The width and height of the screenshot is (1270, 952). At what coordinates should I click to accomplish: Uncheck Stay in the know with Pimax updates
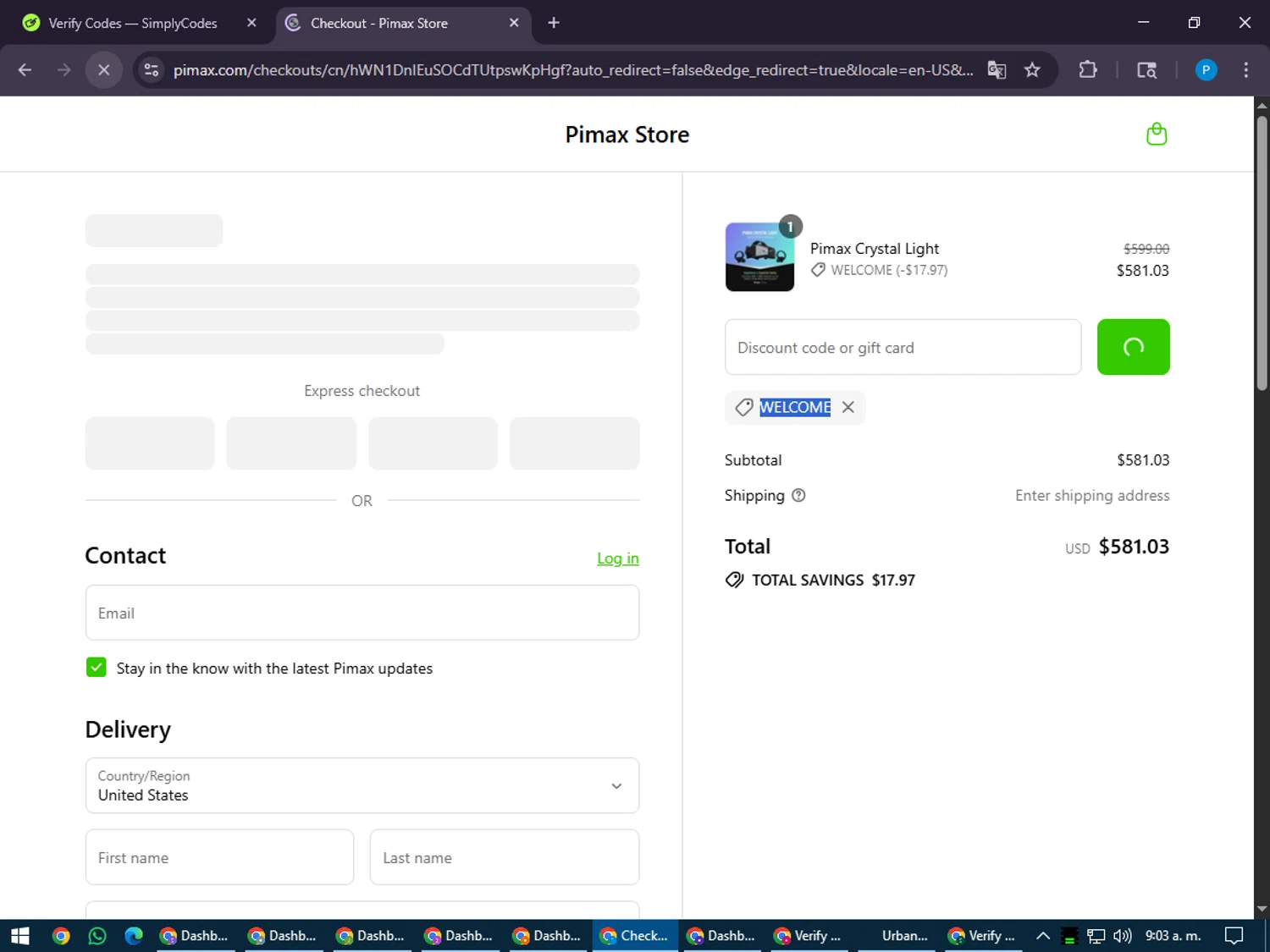point(97,668)
